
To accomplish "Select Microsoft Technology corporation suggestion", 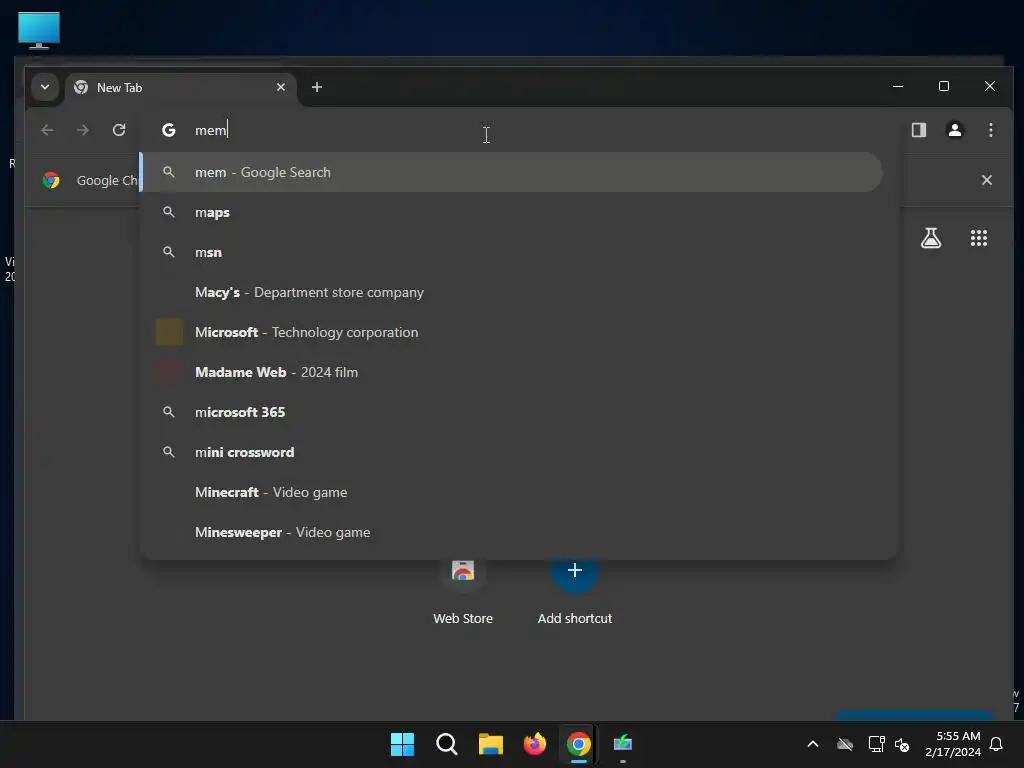I will tap(513, 332).
